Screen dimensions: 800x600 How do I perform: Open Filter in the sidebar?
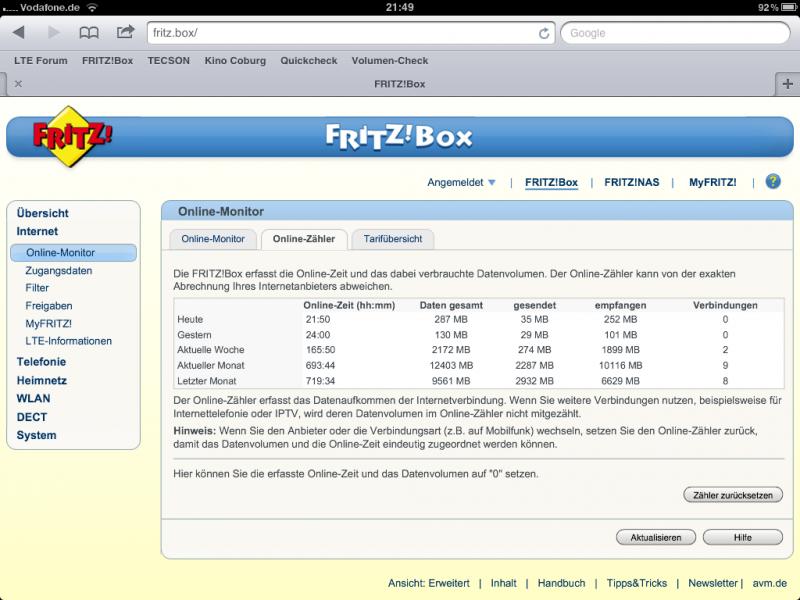click(x=37, y=288)
